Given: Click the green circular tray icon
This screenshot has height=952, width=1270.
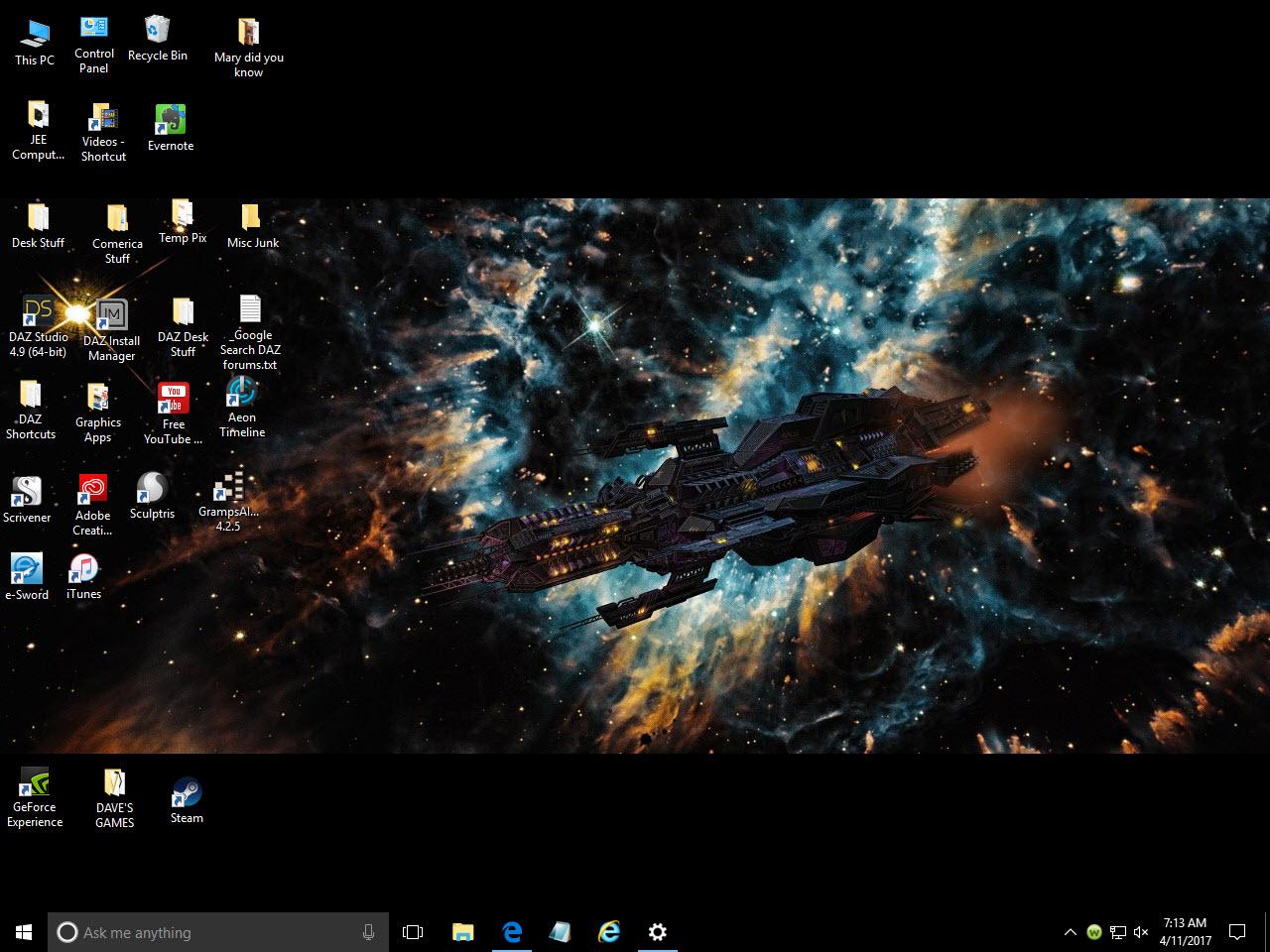Looking at the screenshot, I should click(1094, 932).
